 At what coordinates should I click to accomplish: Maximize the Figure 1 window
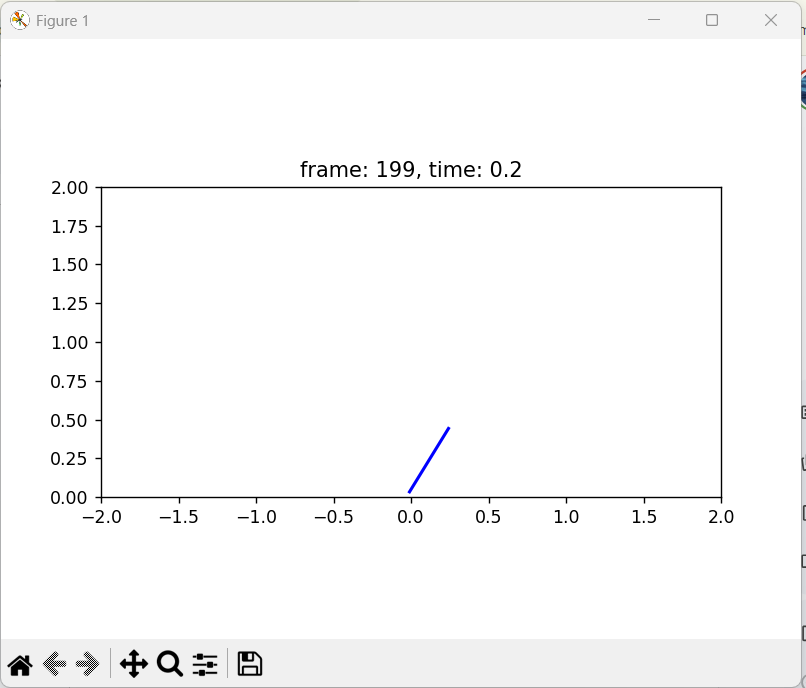712,20
